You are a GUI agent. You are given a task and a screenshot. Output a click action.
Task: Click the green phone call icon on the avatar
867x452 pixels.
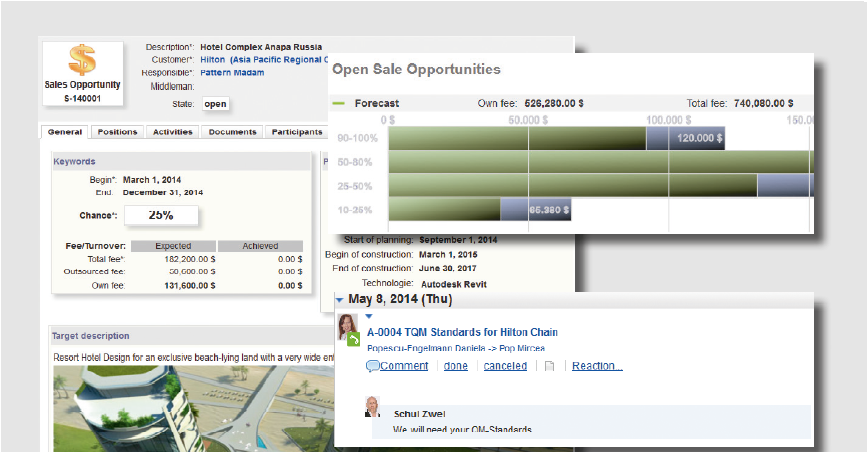(353, 340)
